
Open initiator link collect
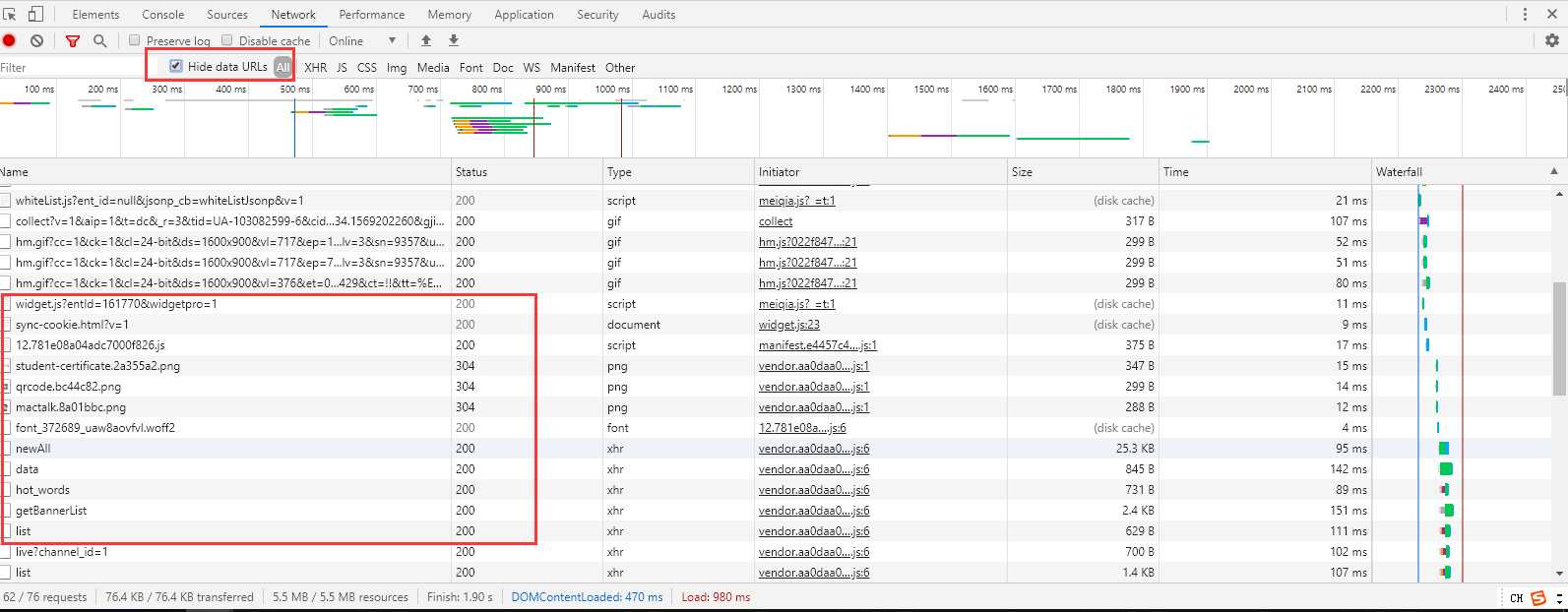click(x=776, y=221)
